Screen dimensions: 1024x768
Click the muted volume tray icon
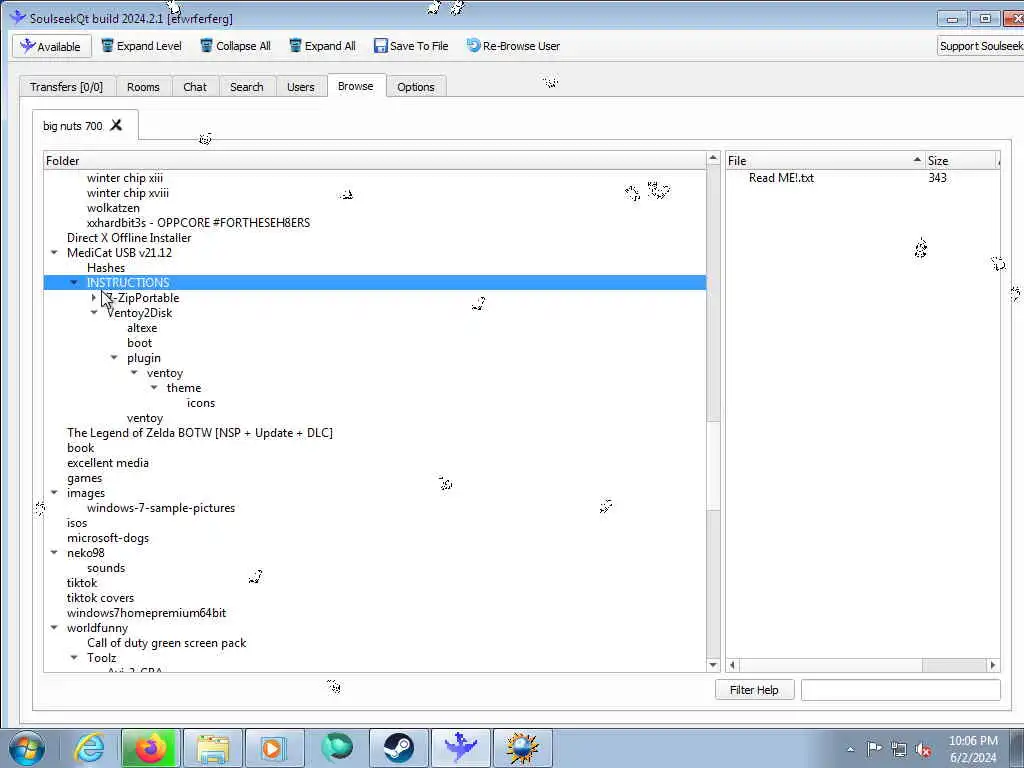(x=923, y=749)
